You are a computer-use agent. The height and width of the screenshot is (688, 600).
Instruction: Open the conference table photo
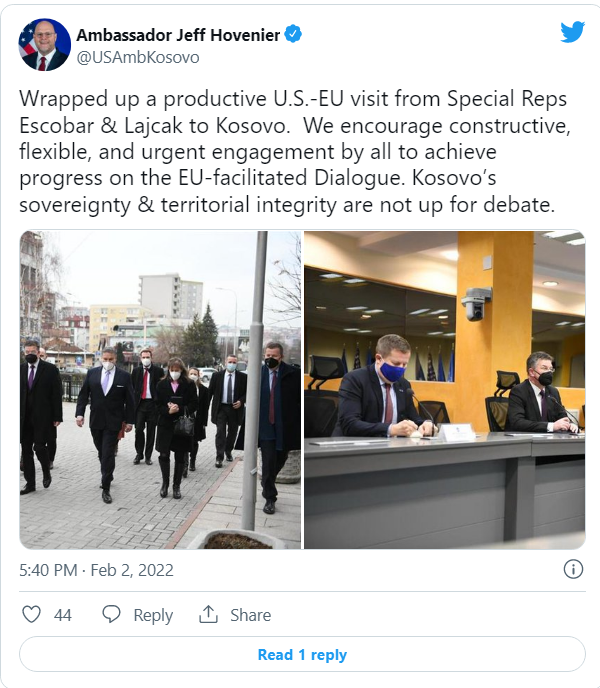(444, 390)
